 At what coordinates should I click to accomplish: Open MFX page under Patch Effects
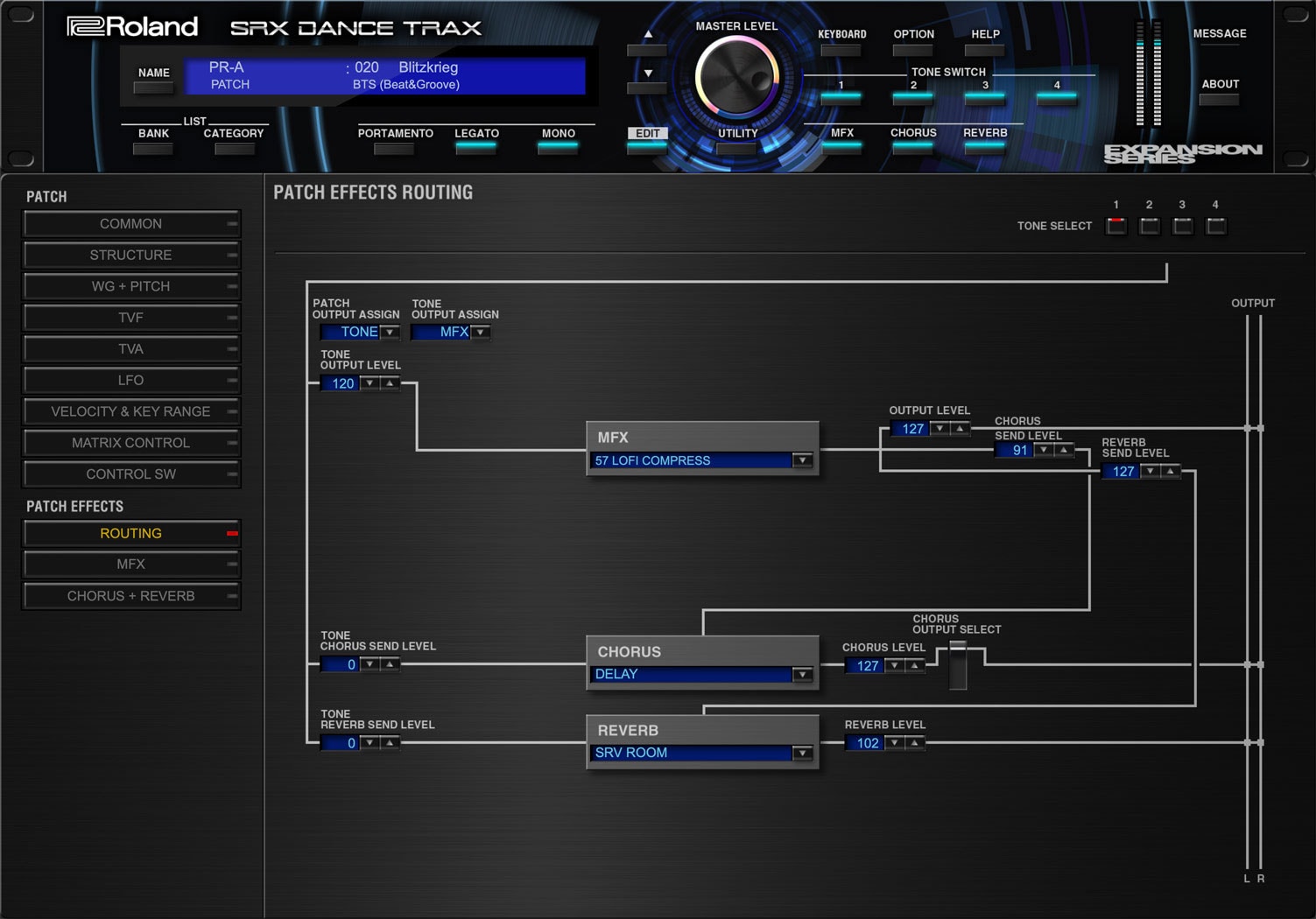coord(131,565)
